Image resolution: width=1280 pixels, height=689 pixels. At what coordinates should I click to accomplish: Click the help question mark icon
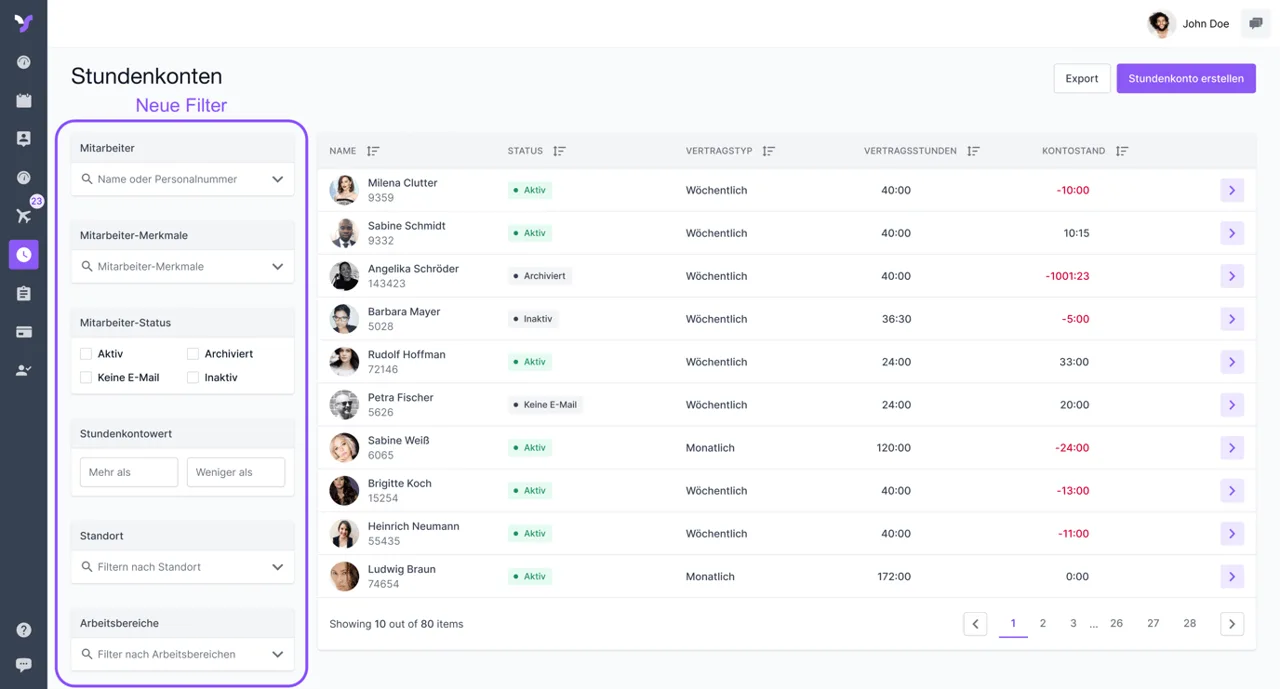[x=24, y=630]
